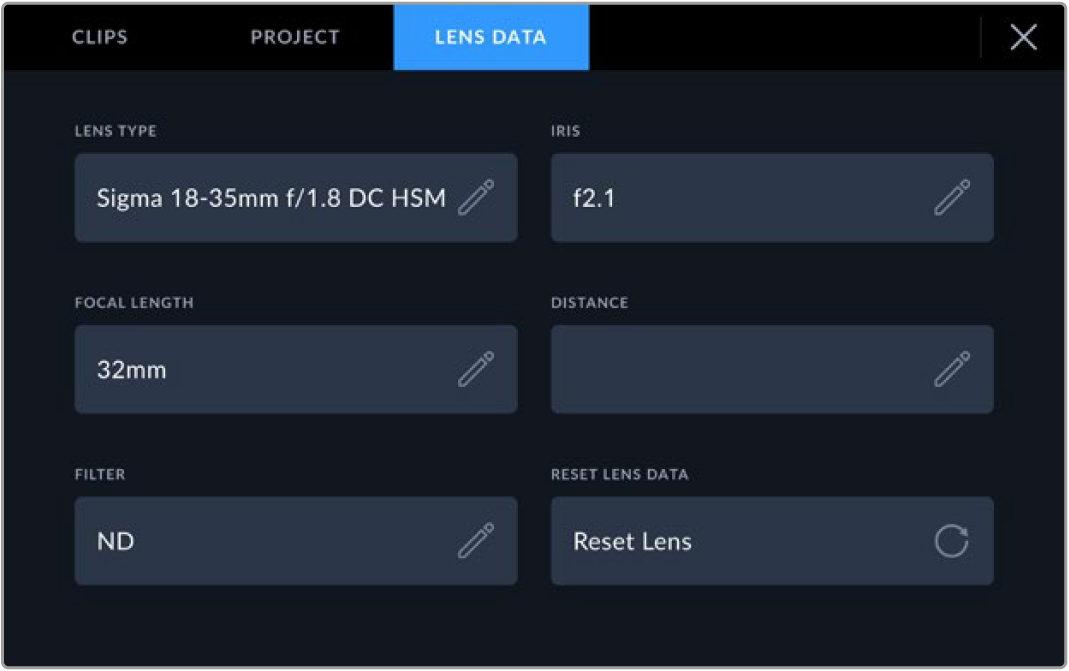
Task: Click the FOCAL LENGTH heading label
Action: (134, 303)
